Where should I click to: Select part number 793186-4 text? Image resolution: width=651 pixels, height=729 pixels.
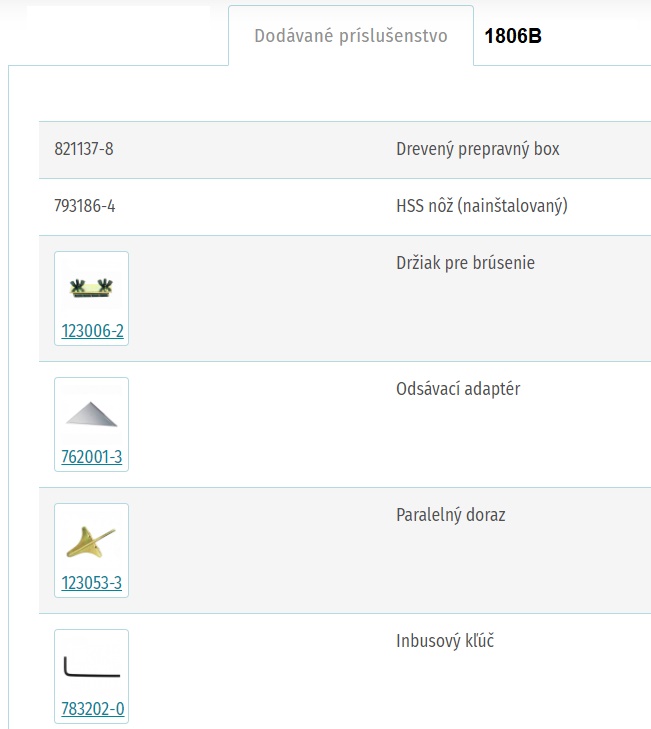(x=85, y=206)
